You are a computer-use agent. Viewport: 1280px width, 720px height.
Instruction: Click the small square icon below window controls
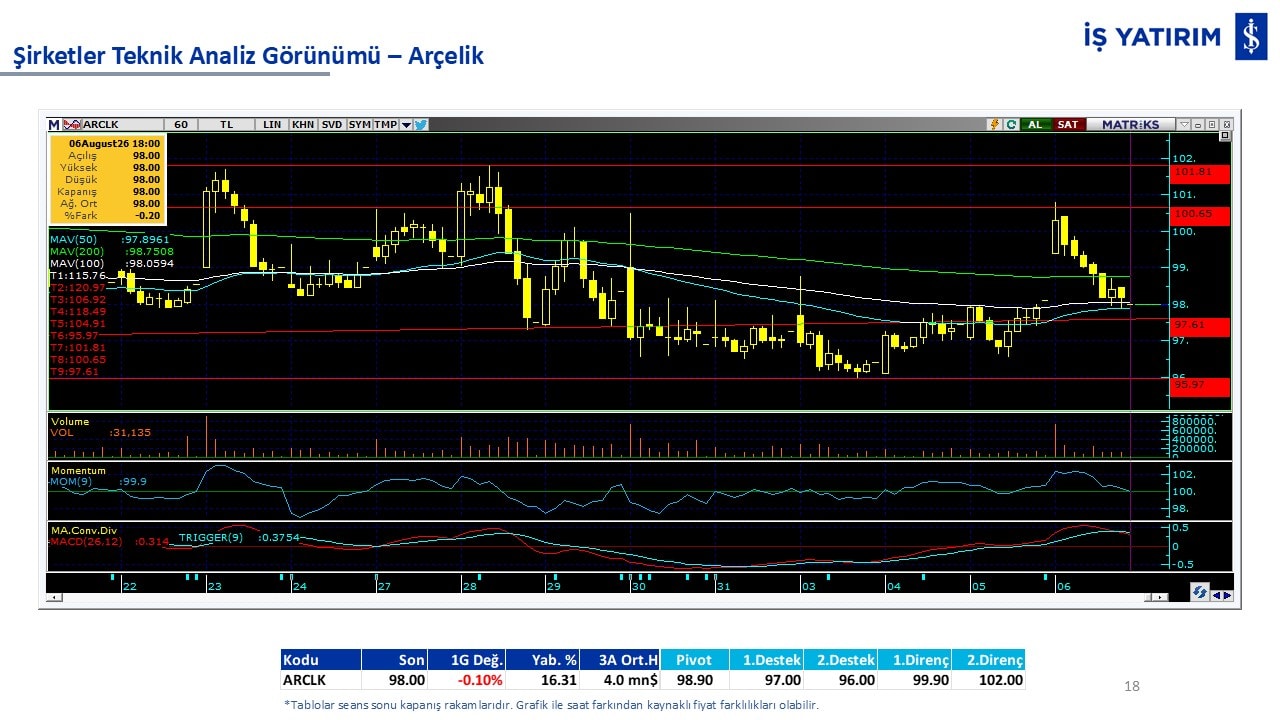[x=1225, y=136]
